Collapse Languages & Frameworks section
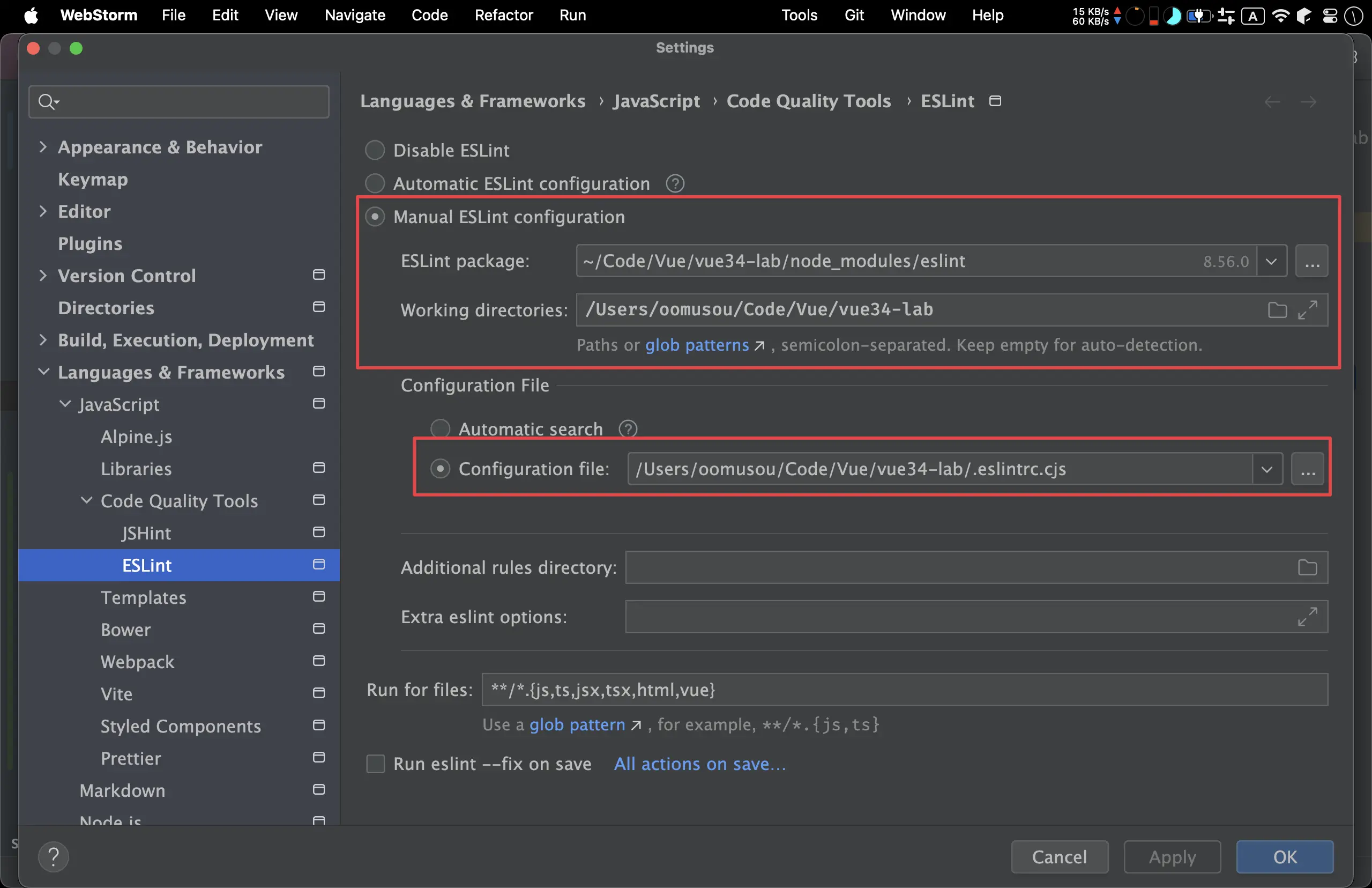 coord(43,372)
